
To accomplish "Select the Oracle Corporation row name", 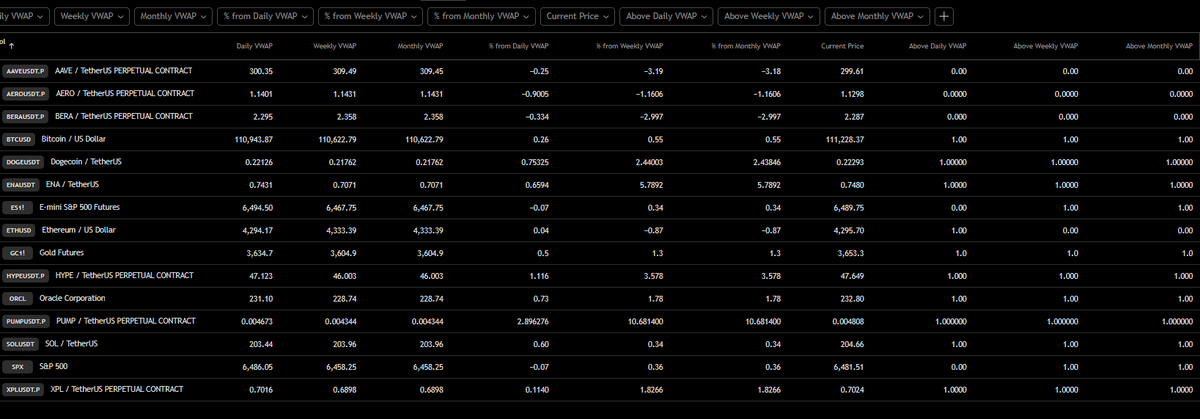I will (71, 298).
